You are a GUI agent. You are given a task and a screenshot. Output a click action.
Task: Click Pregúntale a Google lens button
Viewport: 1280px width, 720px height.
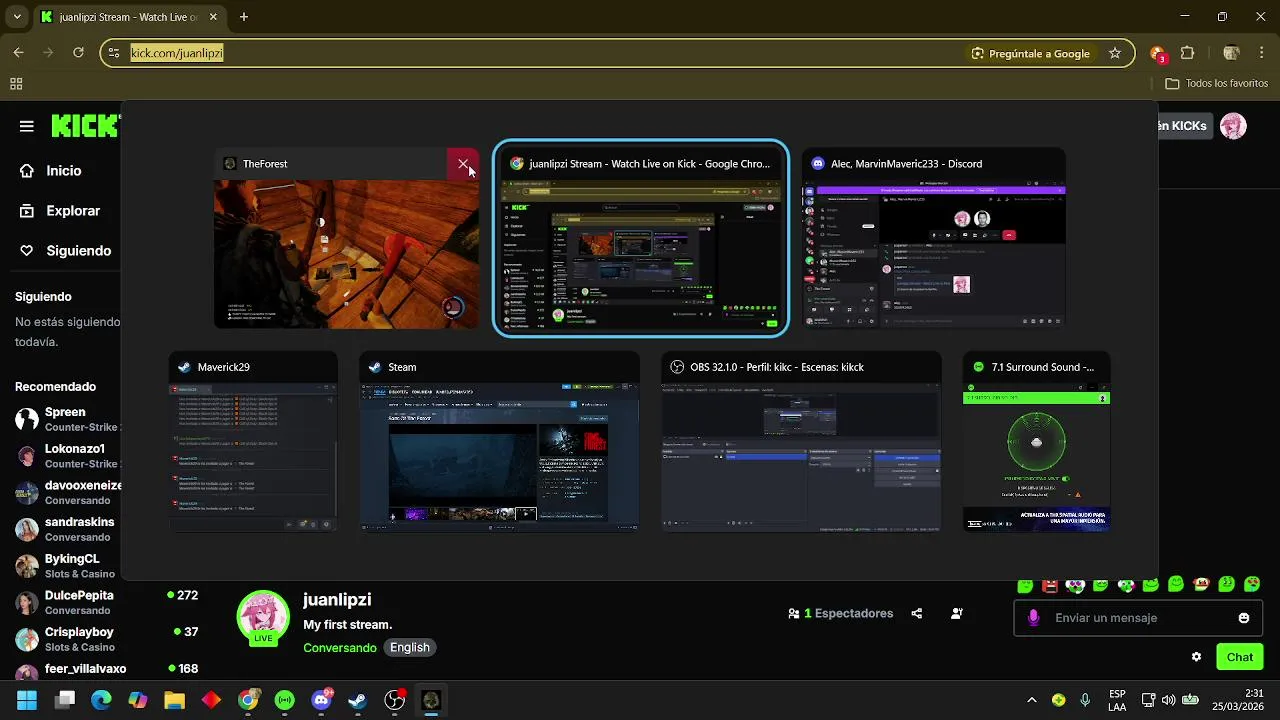point(1030,53)
